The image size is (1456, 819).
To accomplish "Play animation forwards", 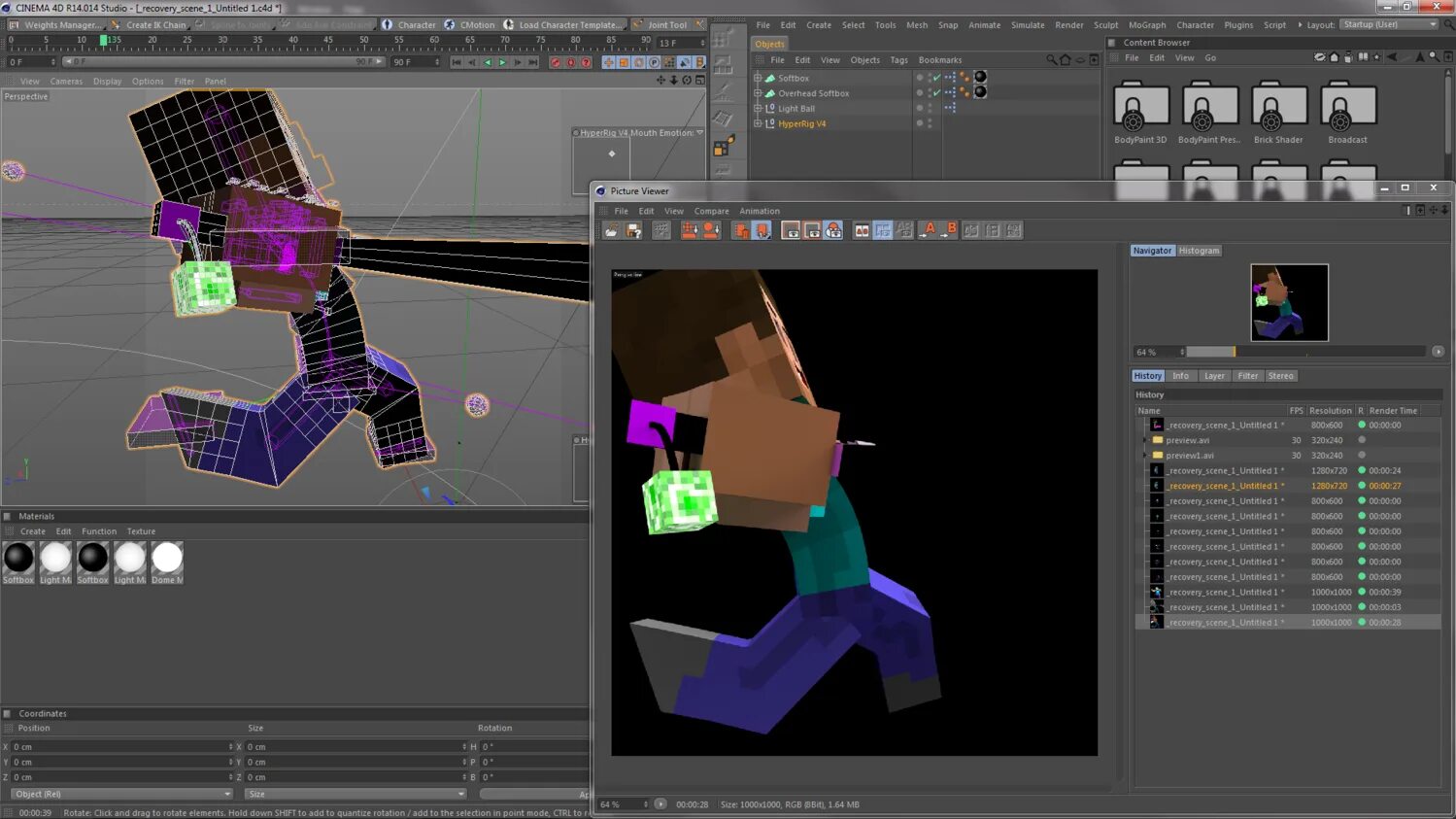I will (x=502, y=62).
